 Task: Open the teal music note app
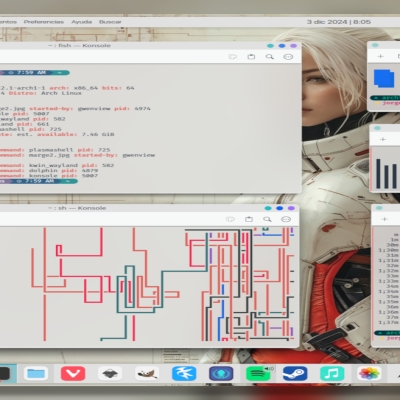[x=332, y=374]
